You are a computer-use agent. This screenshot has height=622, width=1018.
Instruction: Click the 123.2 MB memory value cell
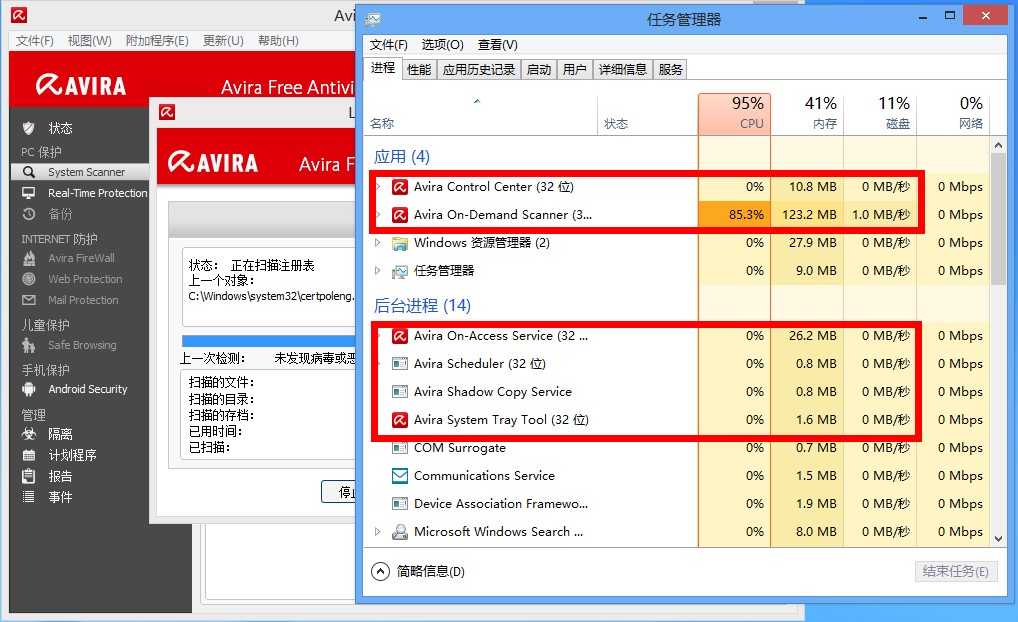808,215
